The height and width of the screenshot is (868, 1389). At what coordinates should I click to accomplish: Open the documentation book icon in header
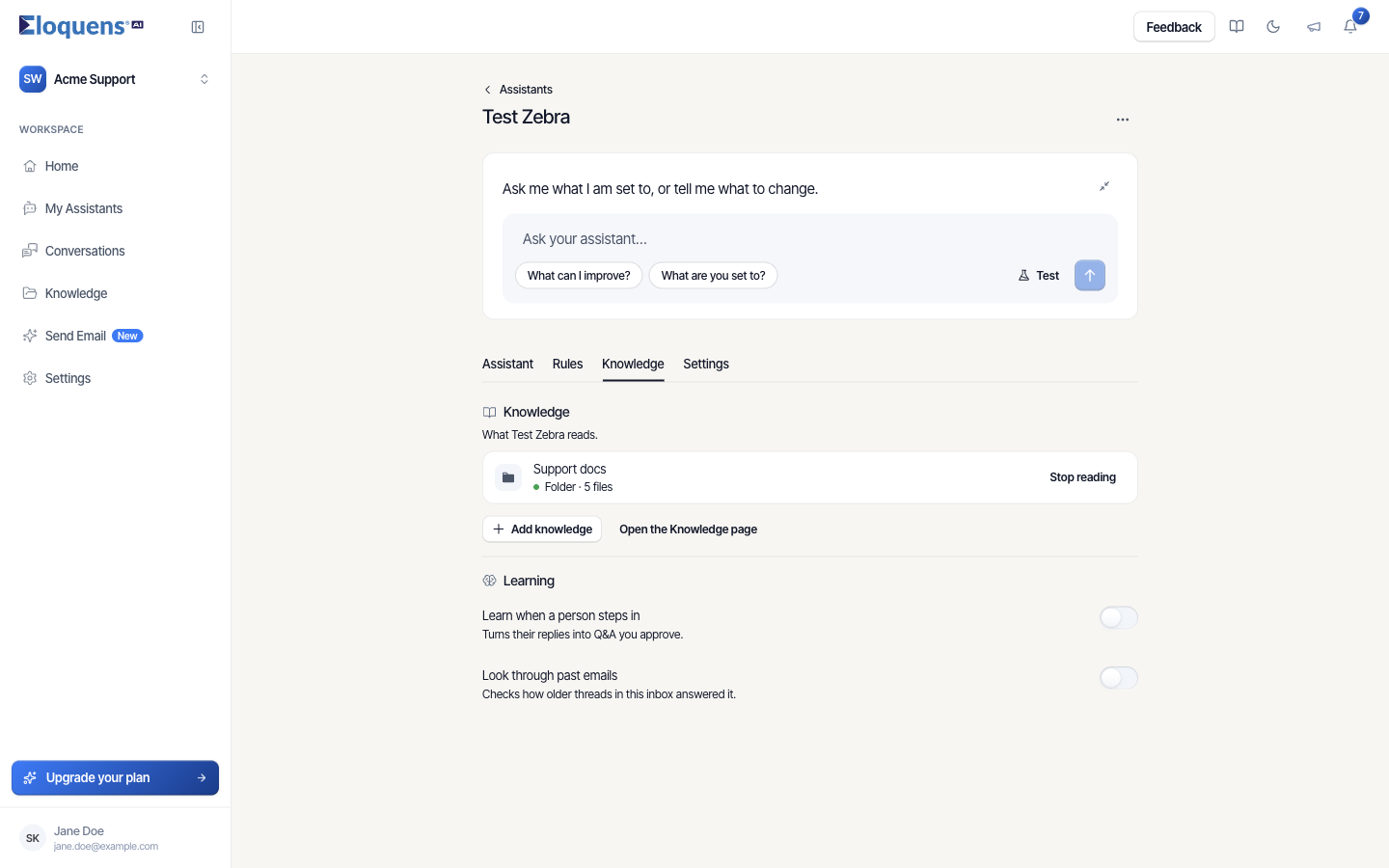coord(1237,27)
